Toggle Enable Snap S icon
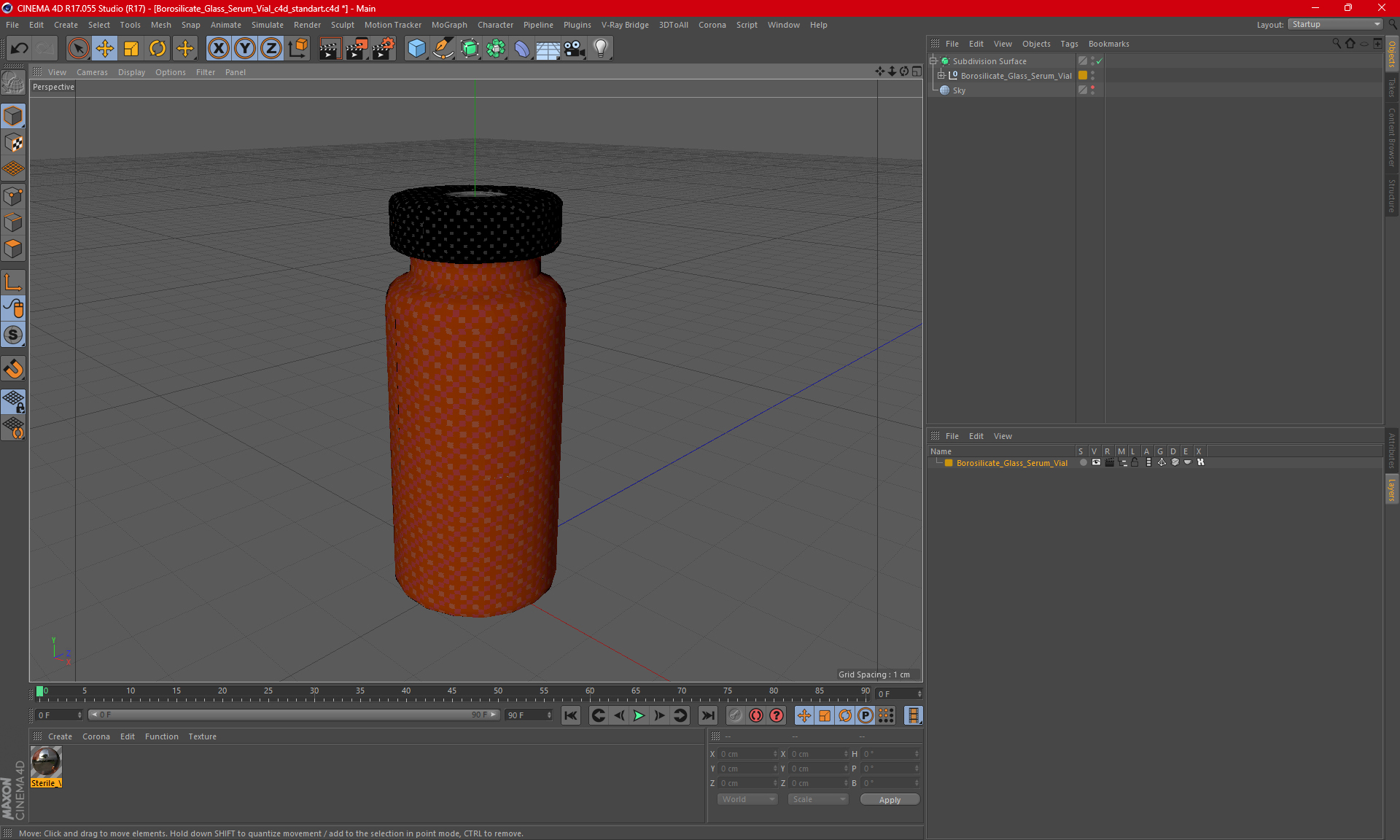 tap(13, 335)
